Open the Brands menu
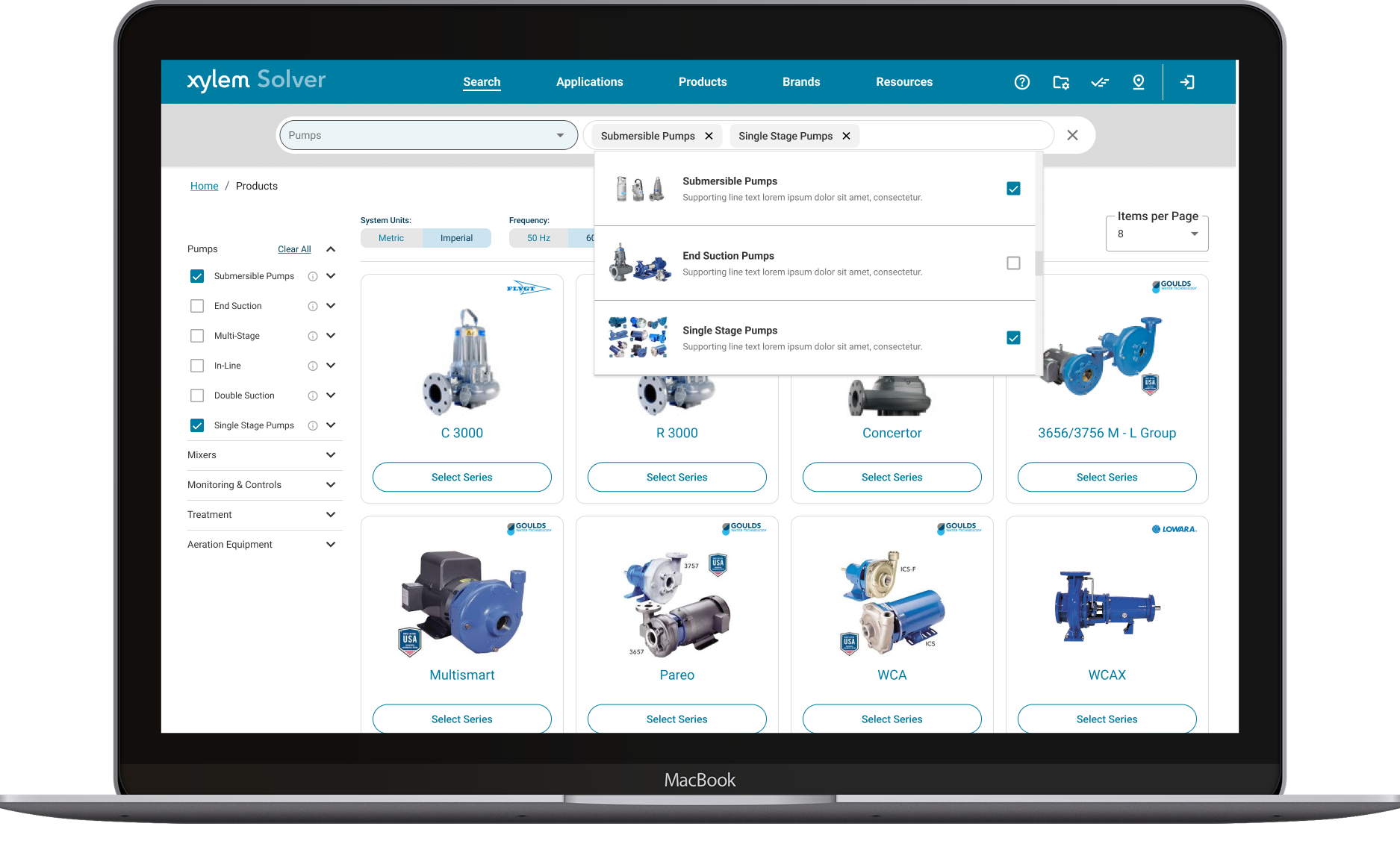Image resolution: width=1400 pixels, height=841 pixels. 800,82
